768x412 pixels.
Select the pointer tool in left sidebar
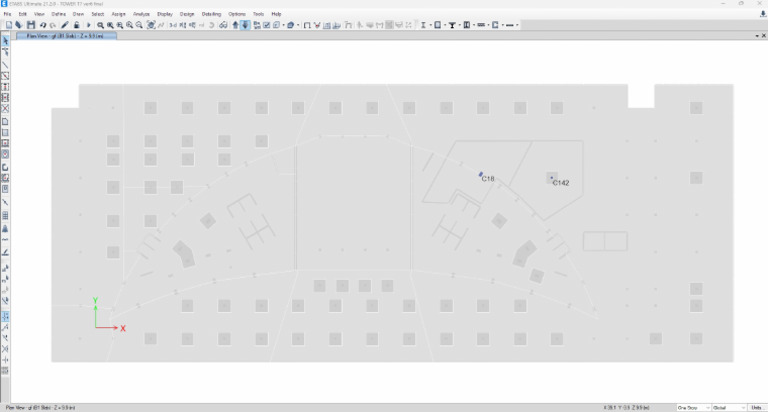(5, 41)
